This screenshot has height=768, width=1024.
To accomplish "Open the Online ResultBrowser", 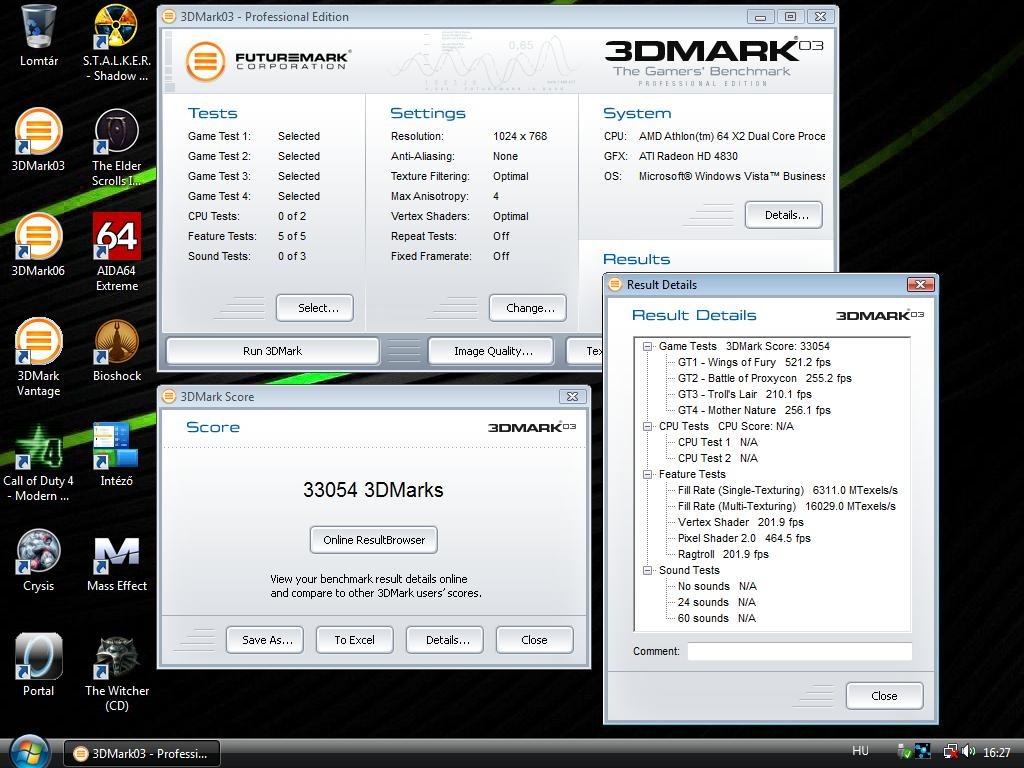I will point(373,539).
